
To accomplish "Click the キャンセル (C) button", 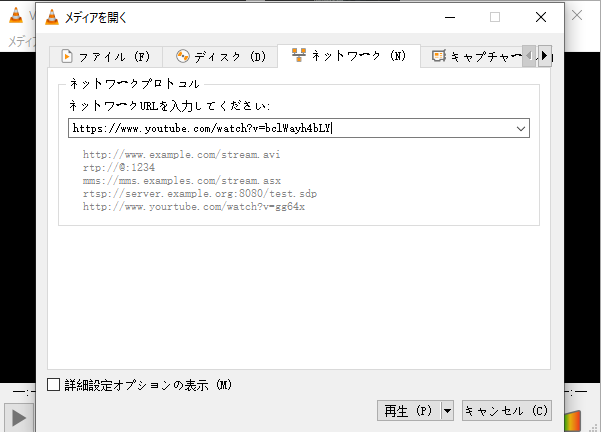I will point(507,411).
